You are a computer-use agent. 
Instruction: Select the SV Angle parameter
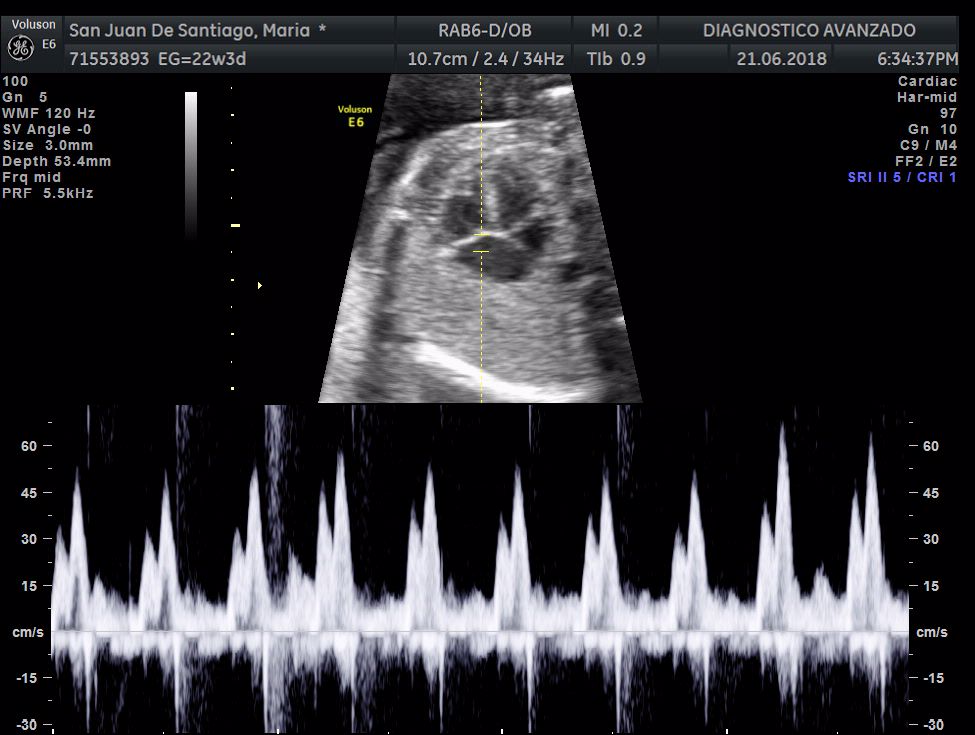[47, 129]
